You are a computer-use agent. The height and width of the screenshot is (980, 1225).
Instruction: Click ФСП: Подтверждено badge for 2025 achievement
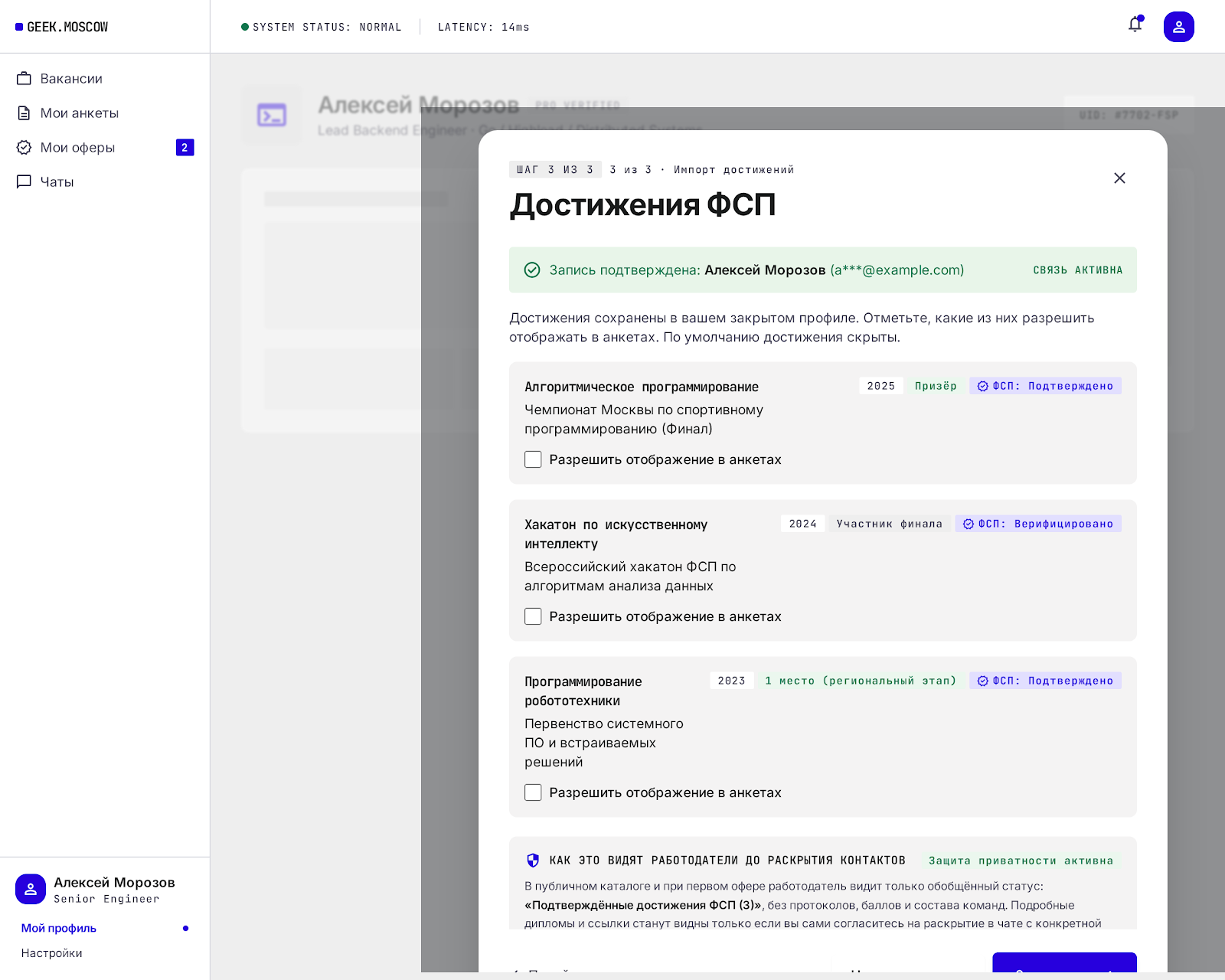pos(1045,386)
